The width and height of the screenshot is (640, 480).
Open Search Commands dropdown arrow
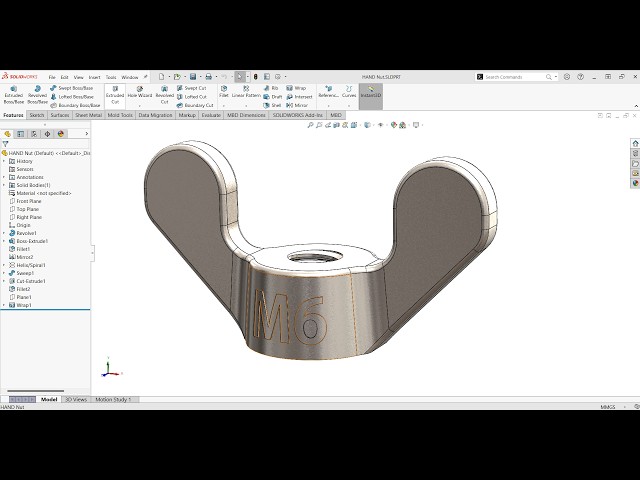point(556,77)
